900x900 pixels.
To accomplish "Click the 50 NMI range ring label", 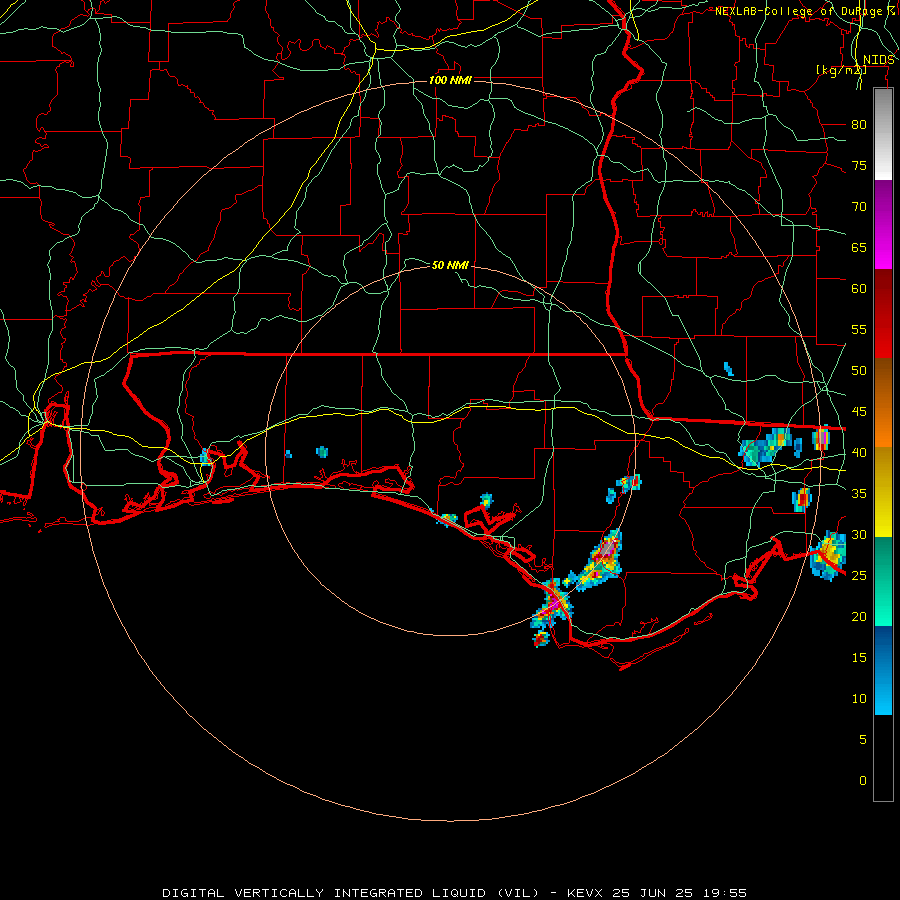I will pyautogui.click(x=450, y=265).
